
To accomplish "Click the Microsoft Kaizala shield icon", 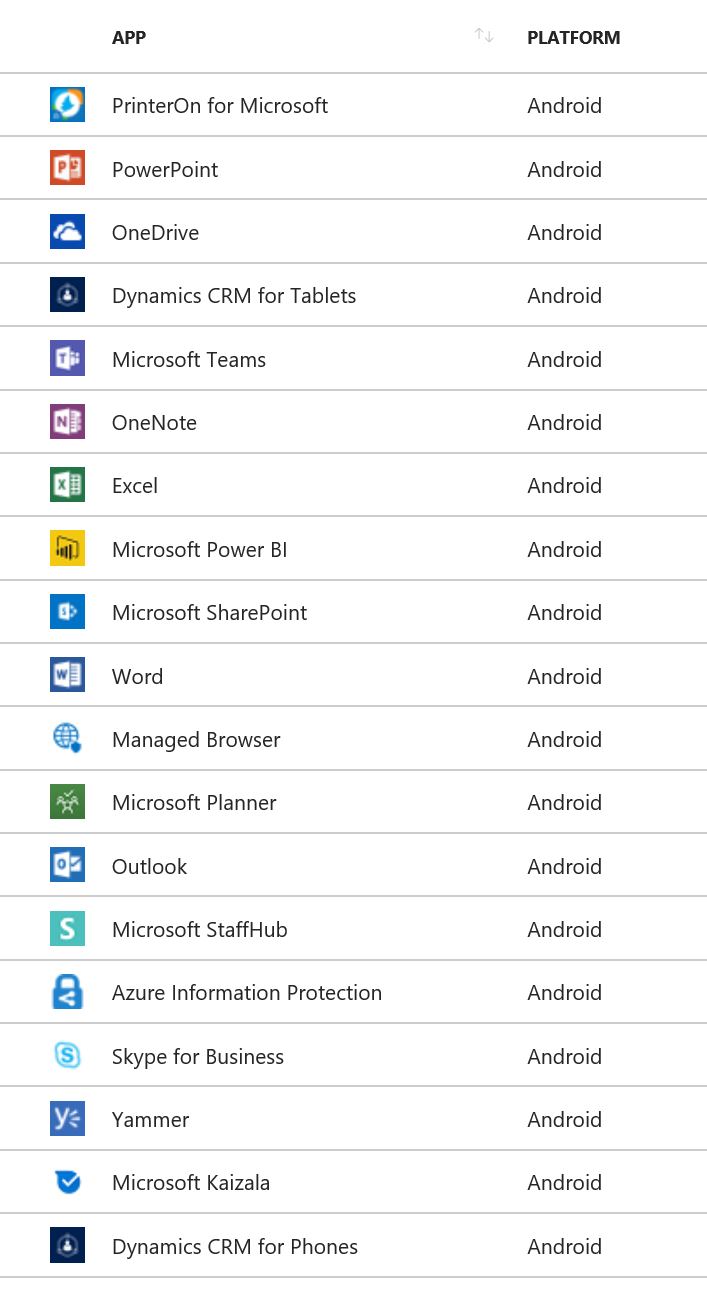I will (67, 1181).
